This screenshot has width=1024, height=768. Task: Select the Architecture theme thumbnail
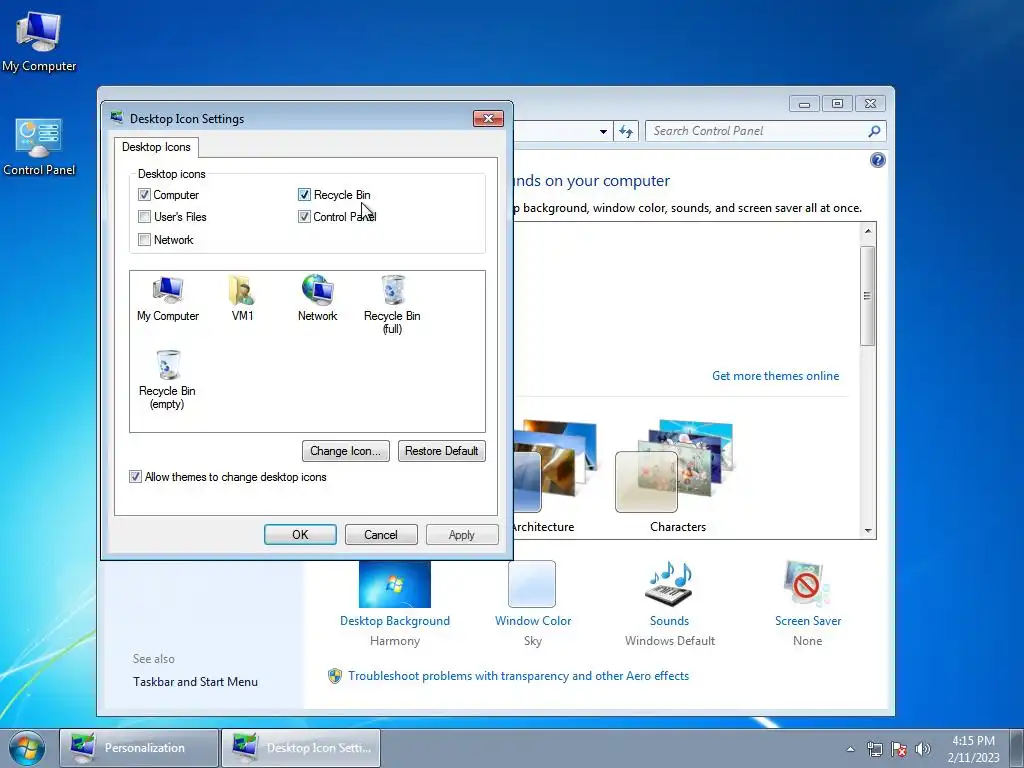point(554,466)
